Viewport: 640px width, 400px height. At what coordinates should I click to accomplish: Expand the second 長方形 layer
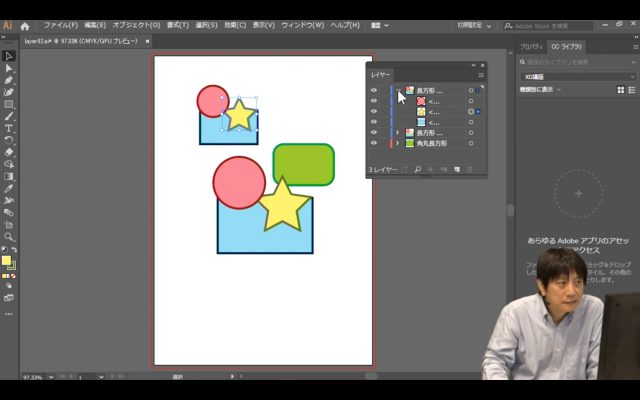[x=398, y=133]
